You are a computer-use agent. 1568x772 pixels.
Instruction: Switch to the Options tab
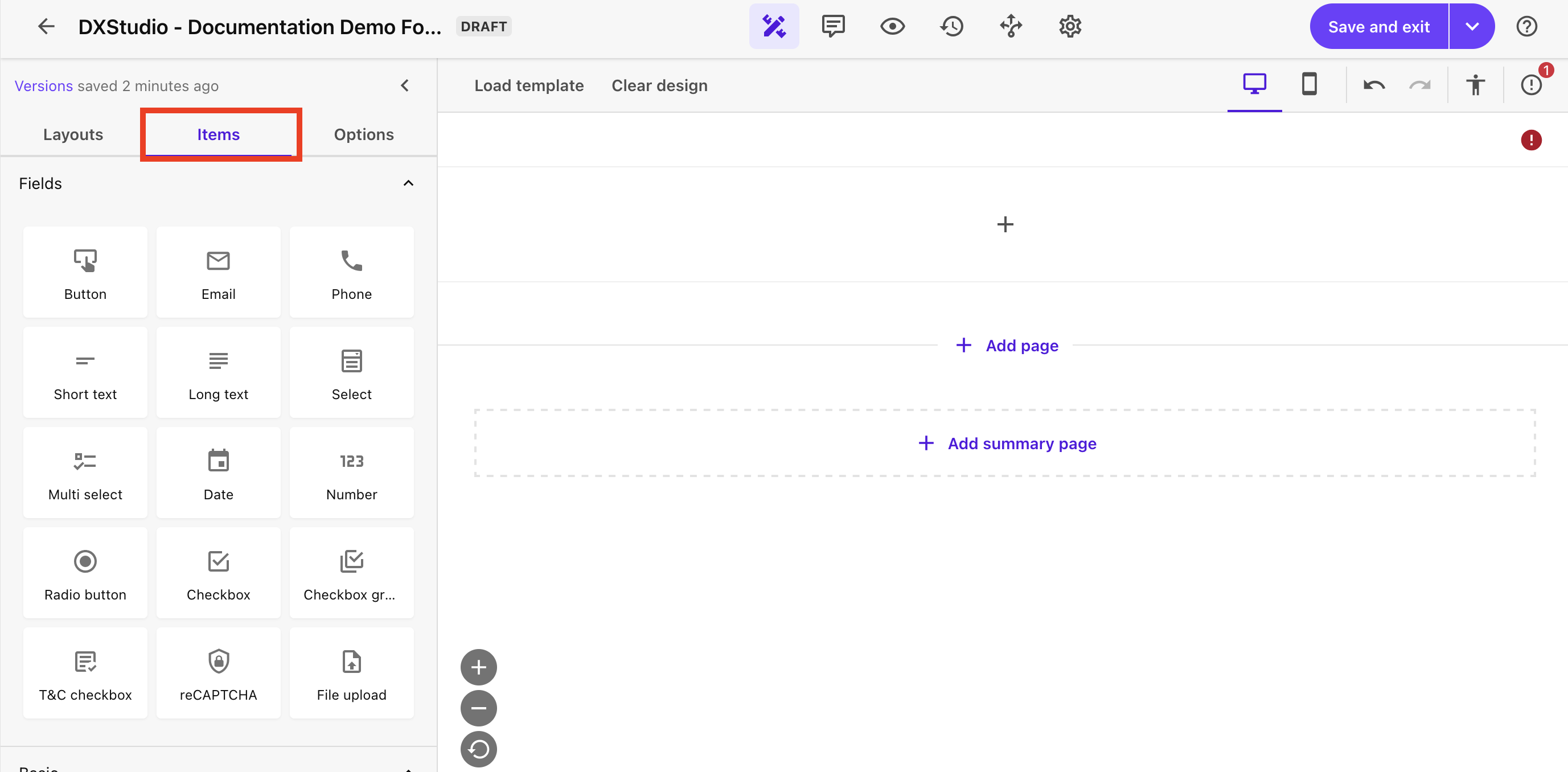coord(363,134)
